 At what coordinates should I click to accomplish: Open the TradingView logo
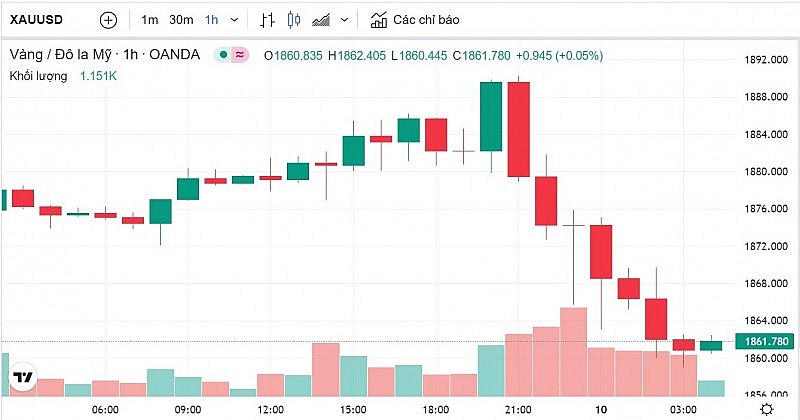point(23,378)
